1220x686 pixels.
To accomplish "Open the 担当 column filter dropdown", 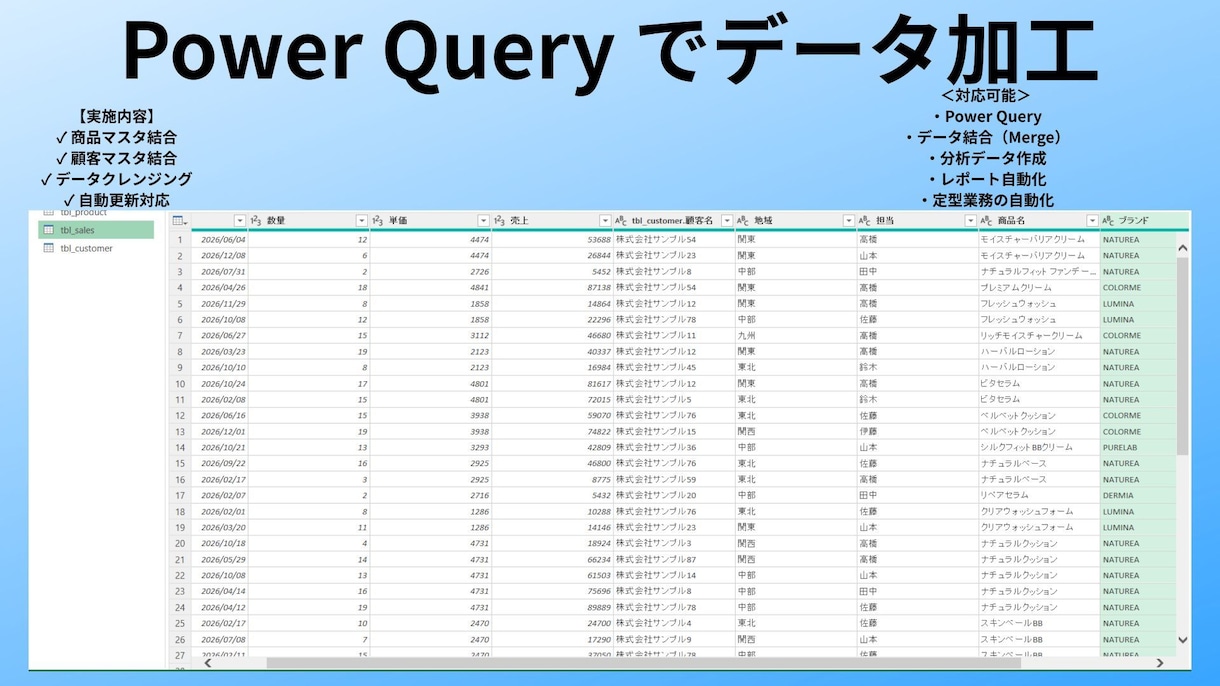I will (971, 220).
